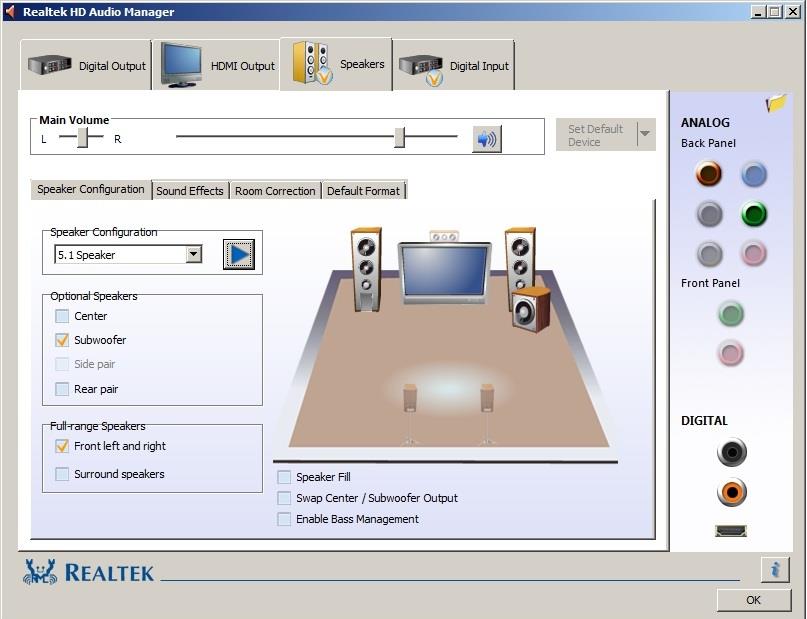Click the front left speaker in room
Image resolution: width=807 pixels, height=619 pixels.
tap(366, 269)
